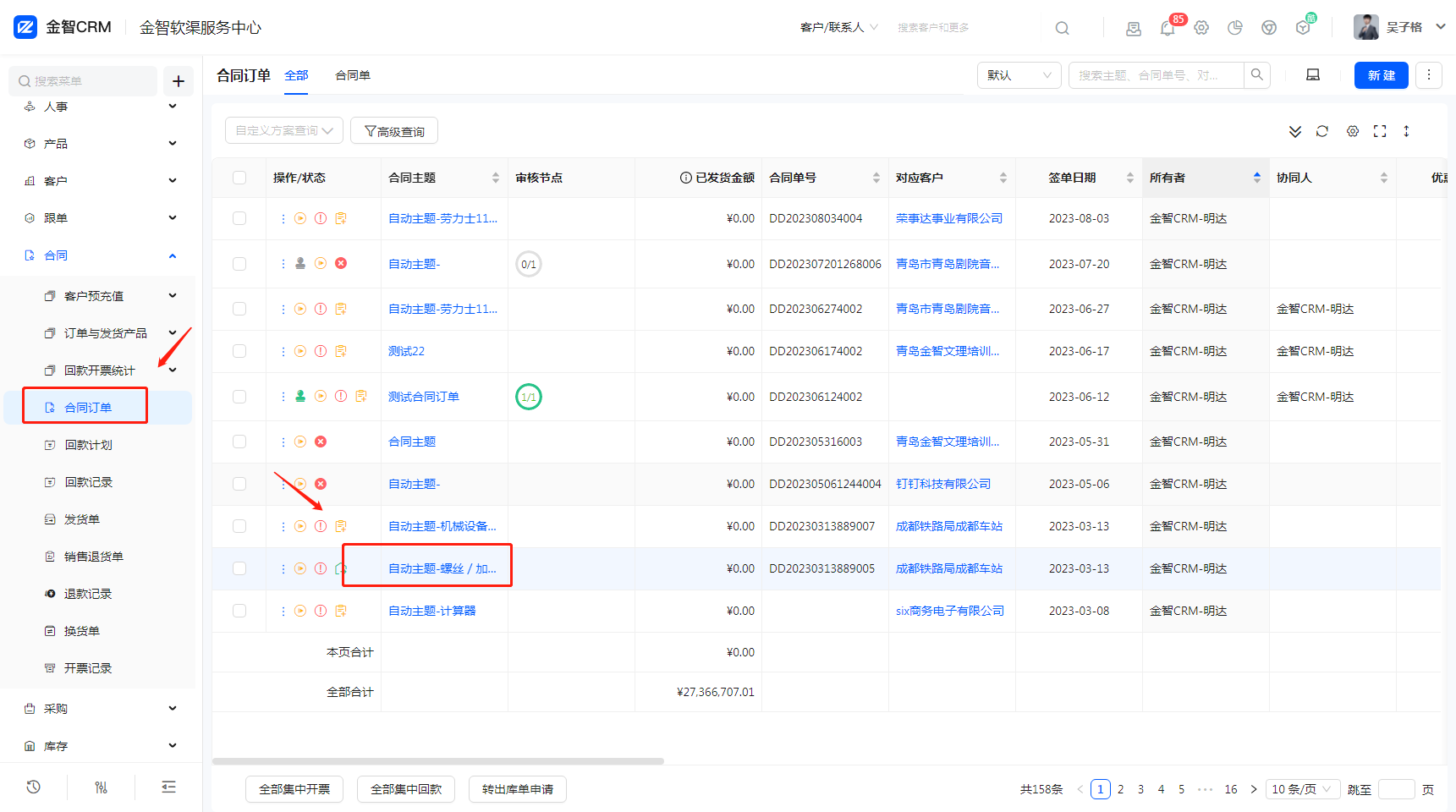
Task: Click the horizontal scrollbar under the table
Action: (x=438, y=761)
